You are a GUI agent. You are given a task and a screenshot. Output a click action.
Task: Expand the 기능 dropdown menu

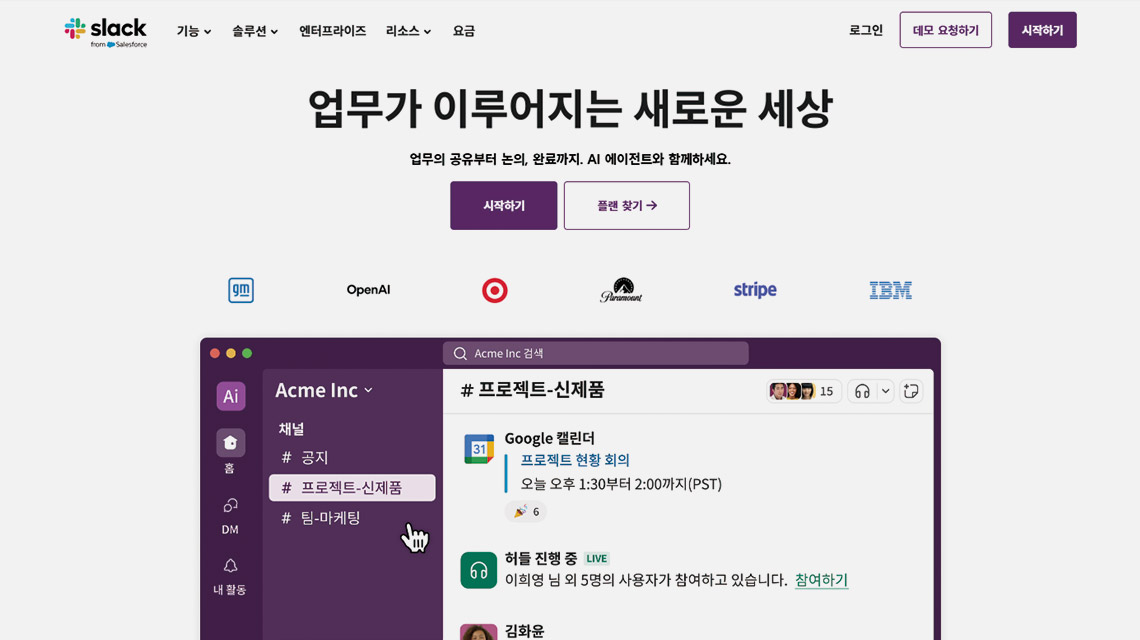[194, 31]
